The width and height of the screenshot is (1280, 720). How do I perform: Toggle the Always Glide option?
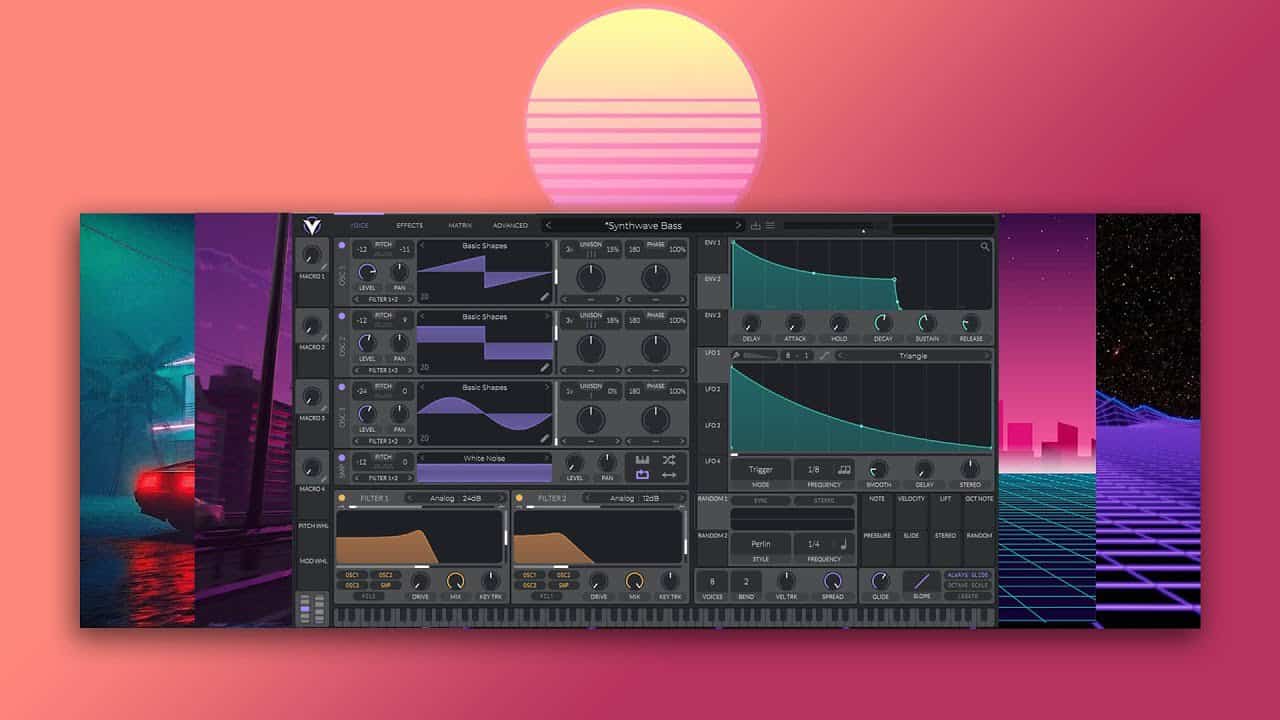pyautogui.click(x=967, y=575)
